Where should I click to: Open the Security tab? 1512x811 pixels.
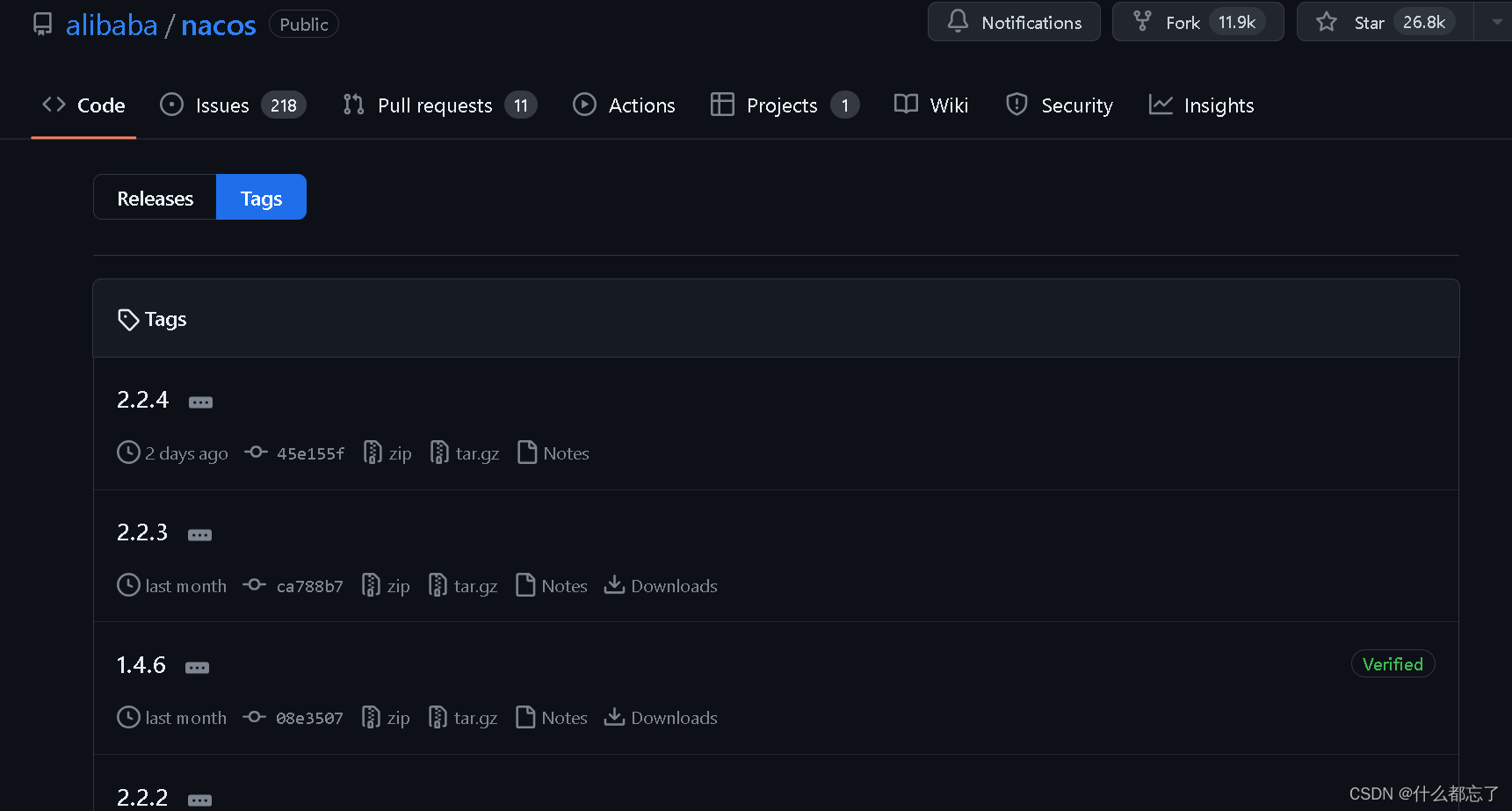click(1059, 105)
